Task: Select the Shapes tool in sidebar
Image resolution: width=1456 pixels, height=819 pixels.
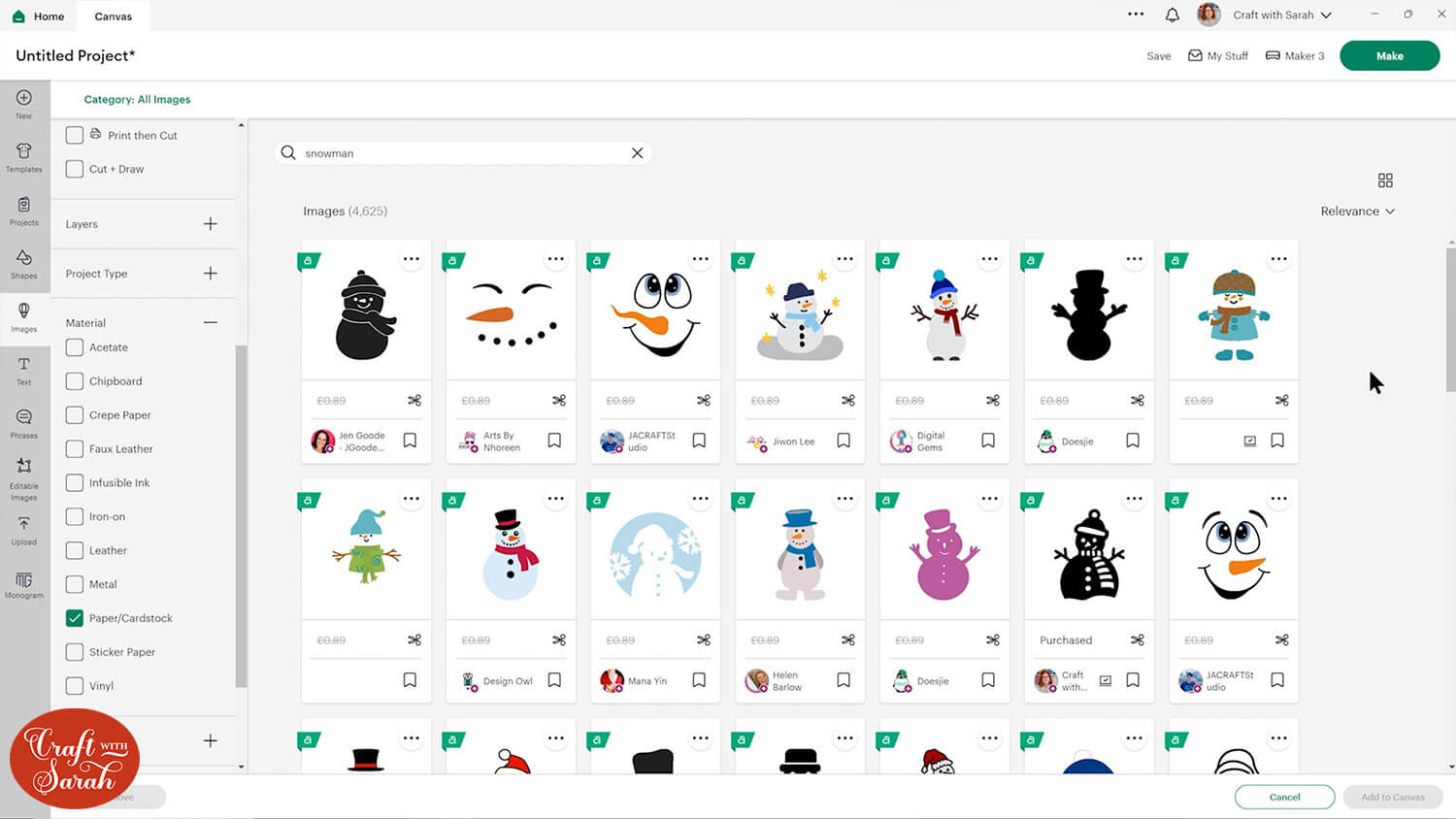Action: (24, 264)
